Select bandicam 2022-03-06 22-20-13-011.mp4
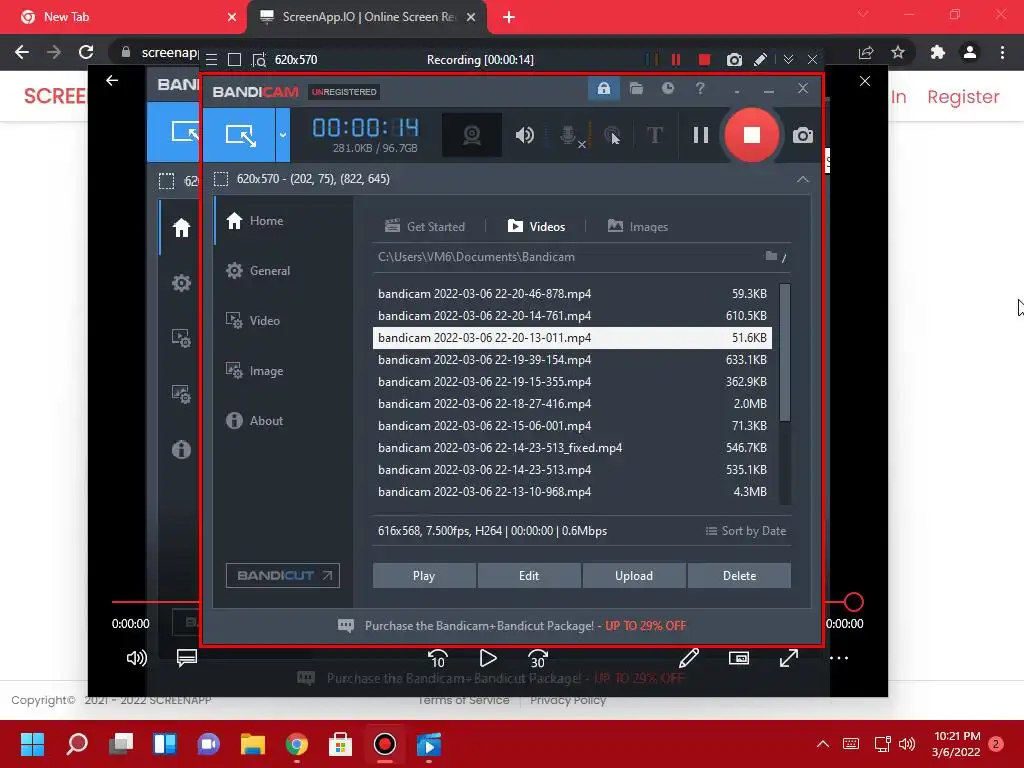Image resolution: width=1024 pixels, height=768 pixels. click(x=572, y=338)
